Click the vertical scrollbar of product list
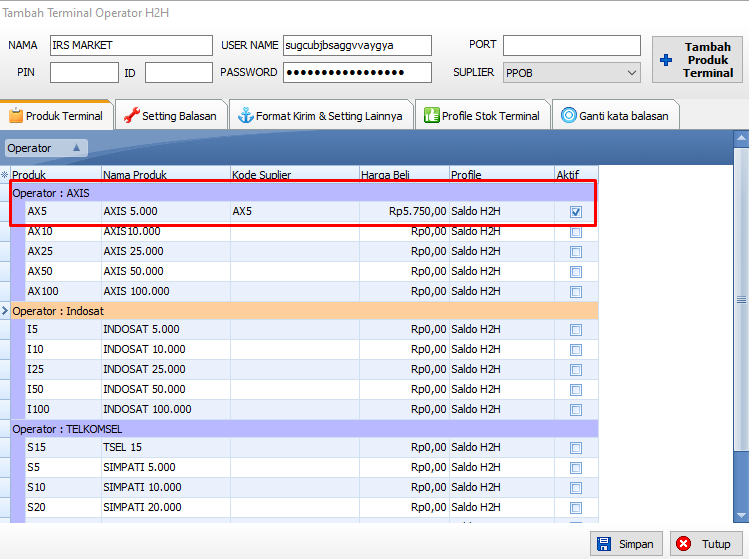 coord(741,300)
